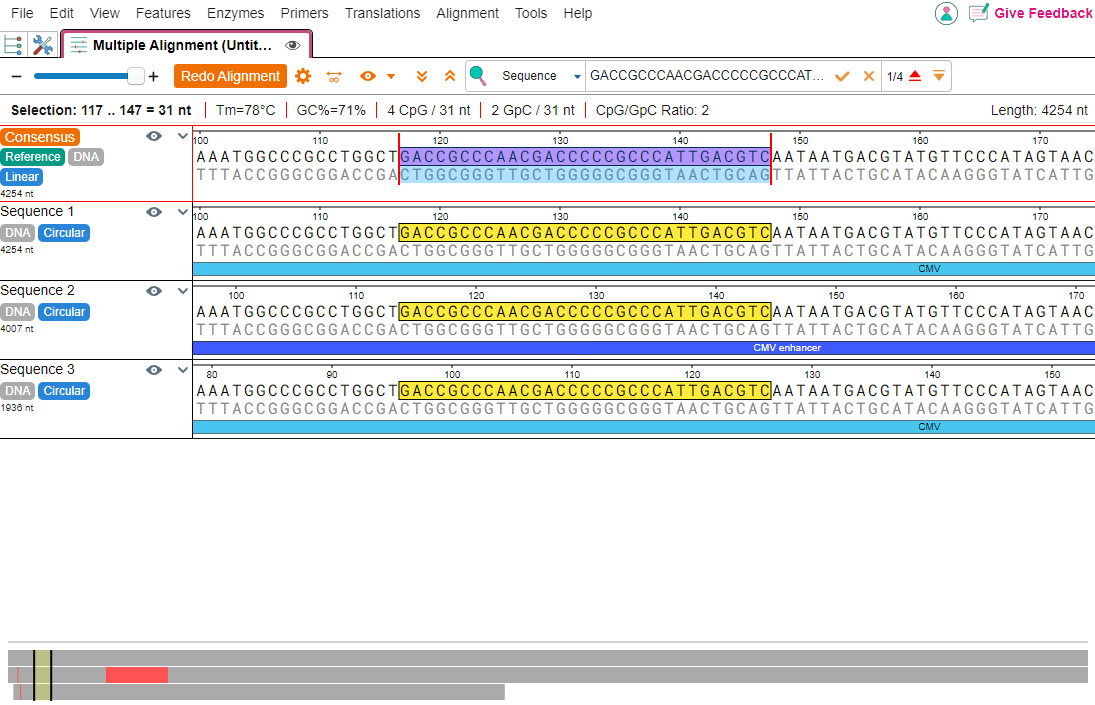Open the Enzymes menu
The height and width of the screenshot is (705, 1095).
point(235,13)
